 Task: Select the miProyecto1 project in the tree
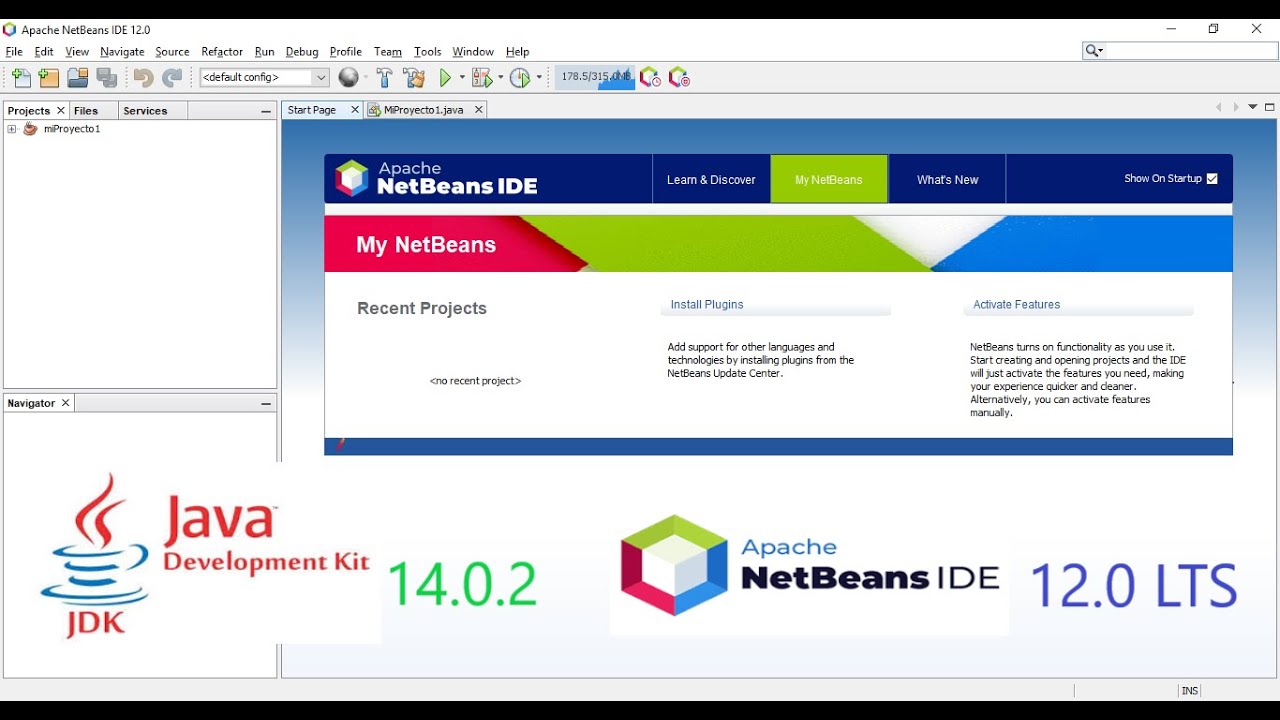(72, 129)
